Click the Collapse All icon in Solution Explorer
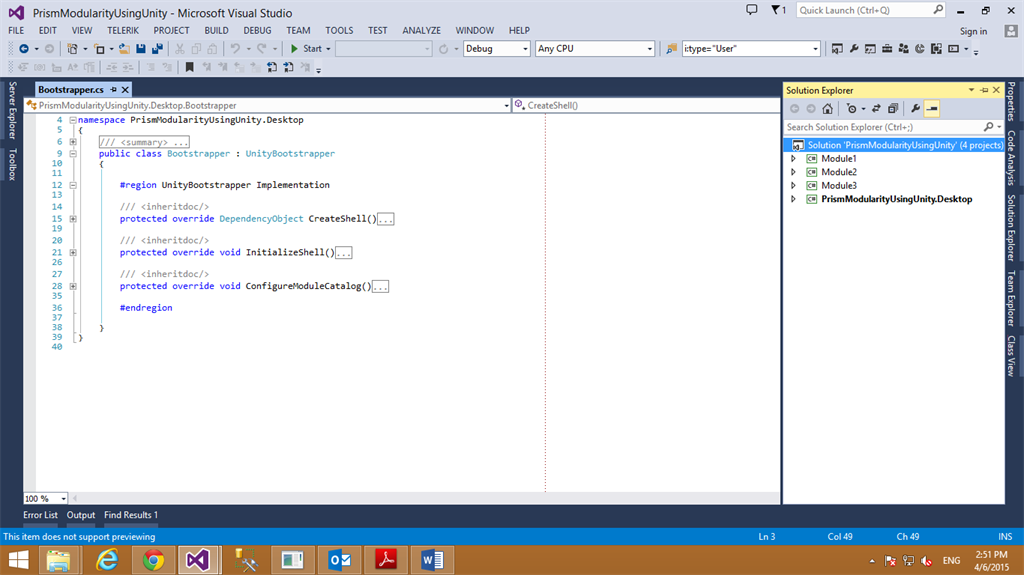Screen dimensions: 1024x575 point(893,108)
